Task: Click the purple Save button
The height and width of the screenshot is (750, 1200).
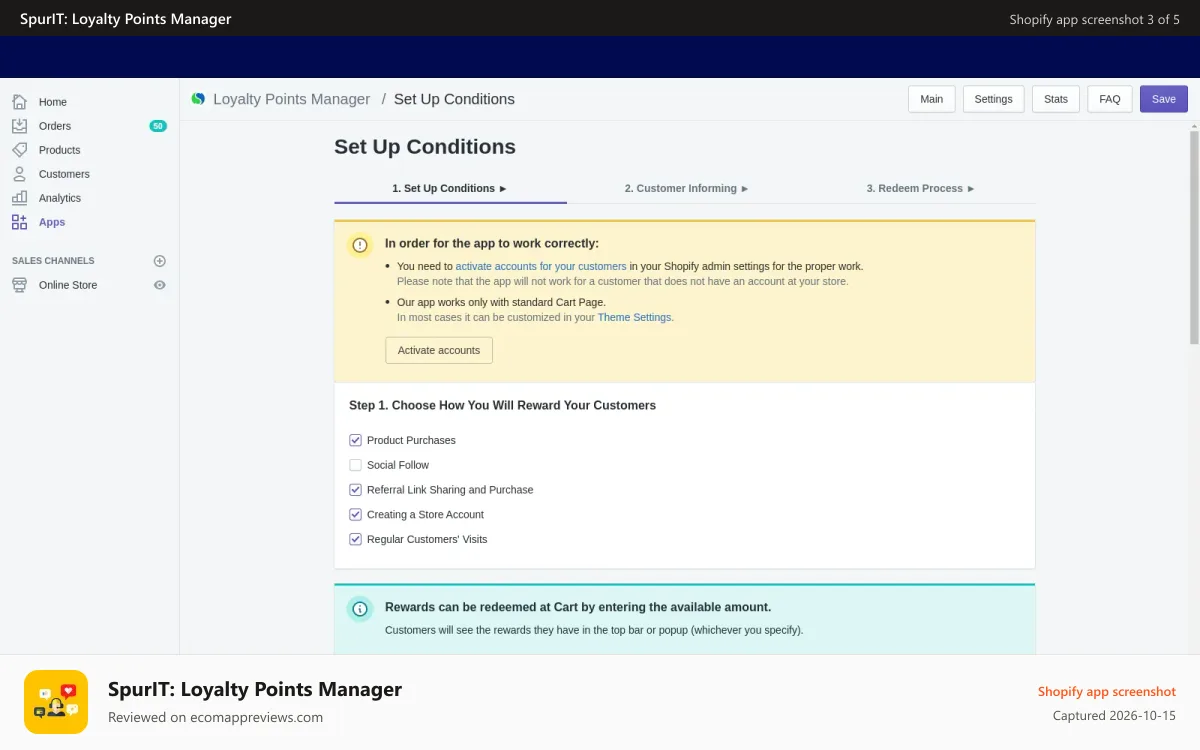Action: [x=1164, y=99]
